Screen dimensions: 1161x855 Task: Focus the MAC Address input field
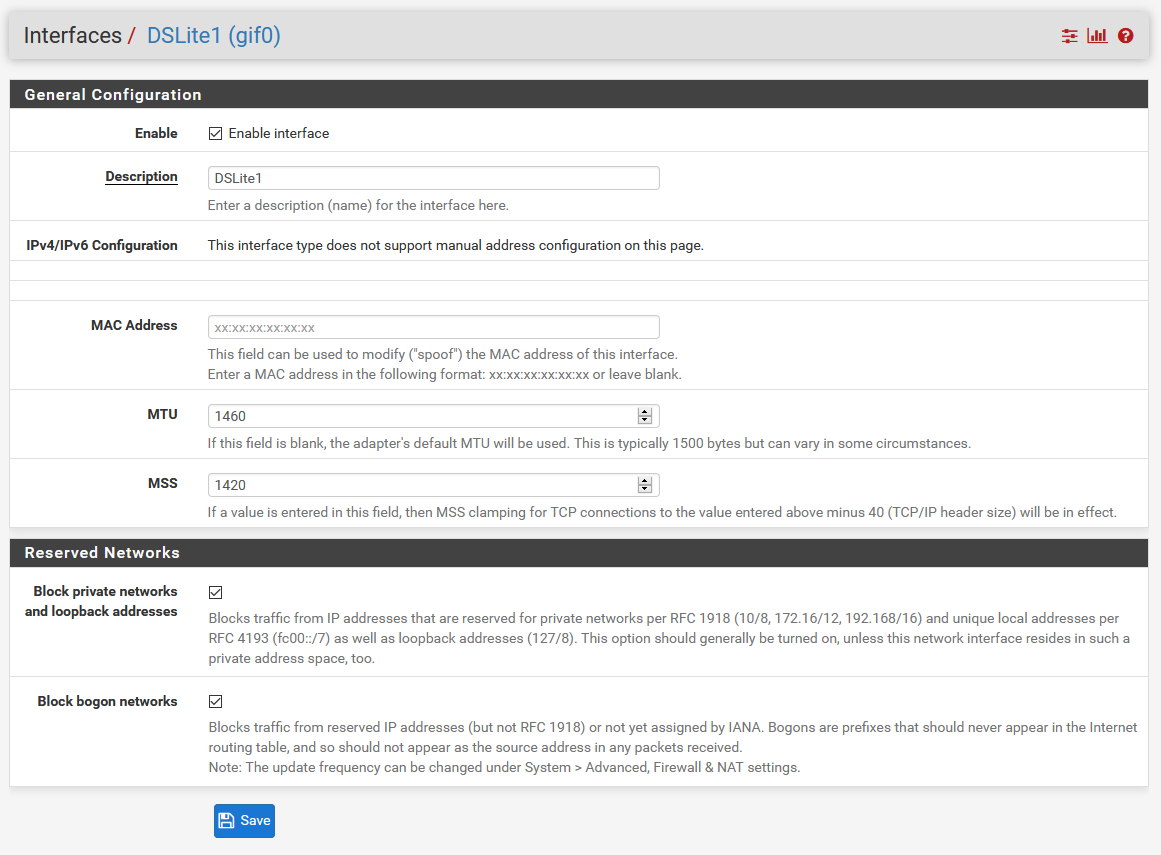(433, 327)
